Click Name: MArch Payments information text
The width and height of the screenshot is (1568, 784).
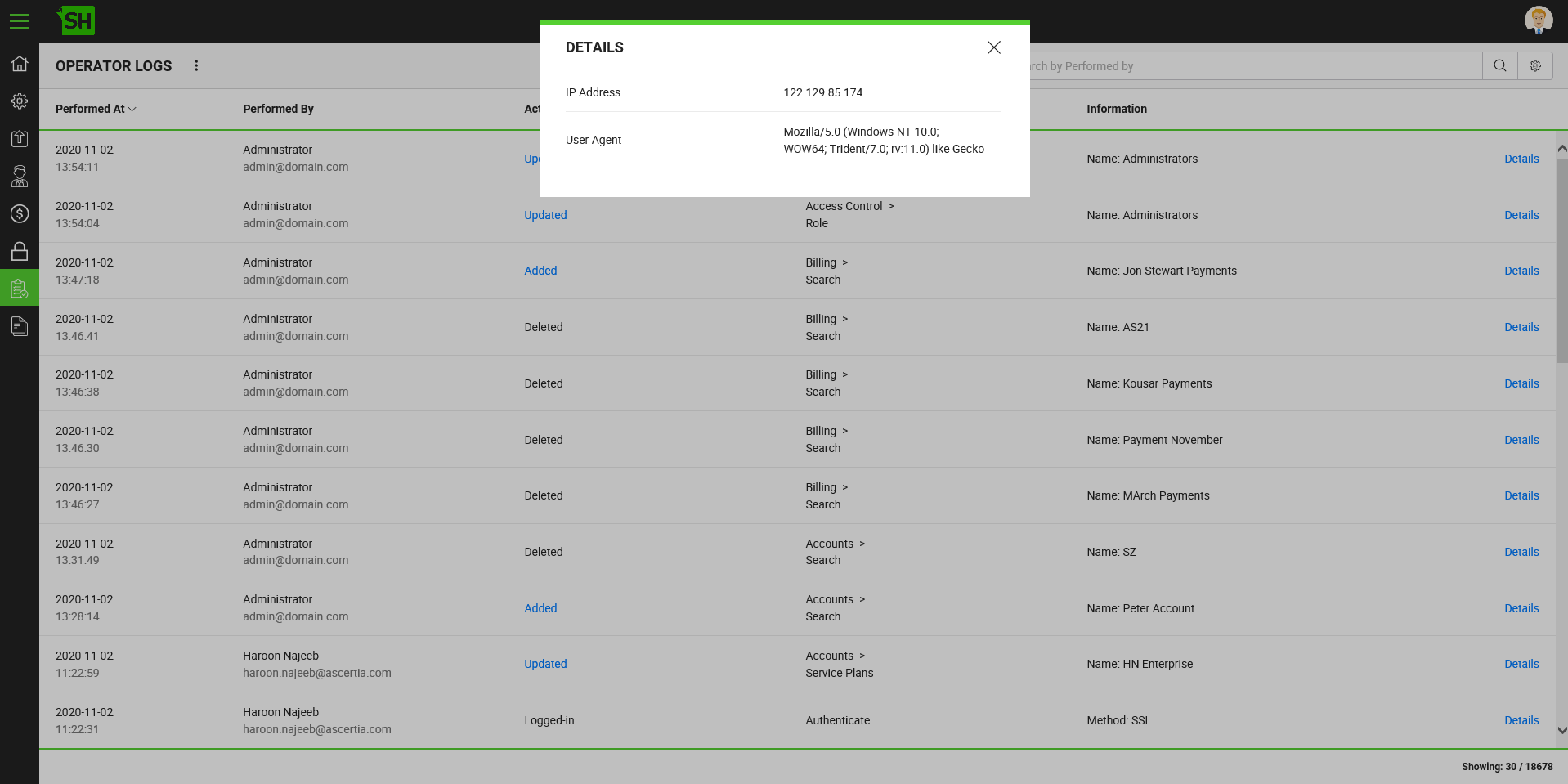click(x=1148, y=495)
